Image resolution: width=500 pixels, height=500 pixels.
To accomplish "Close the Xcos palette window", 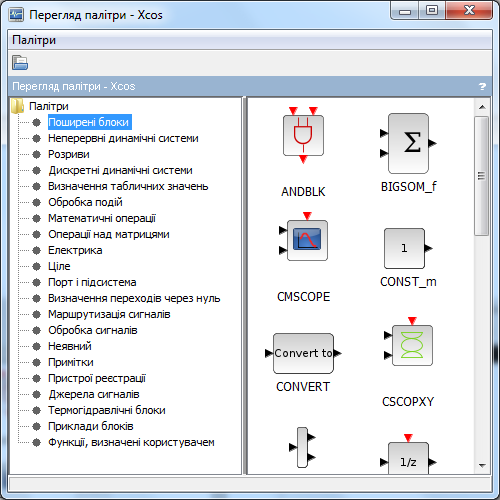I will point(469,11).
